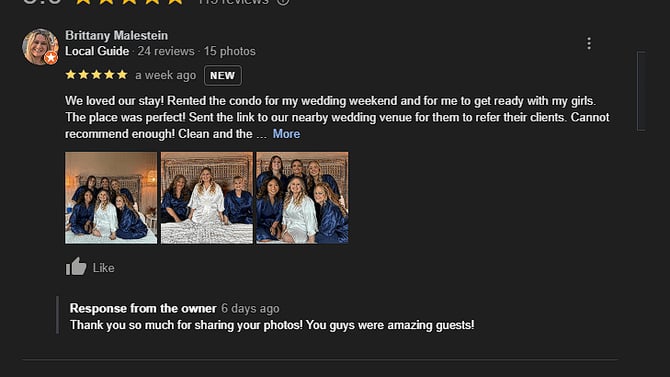This screenshot has height=377, width=670.
Task: Click the NEW badge next to the timestamp
Action: pos(223,76)
